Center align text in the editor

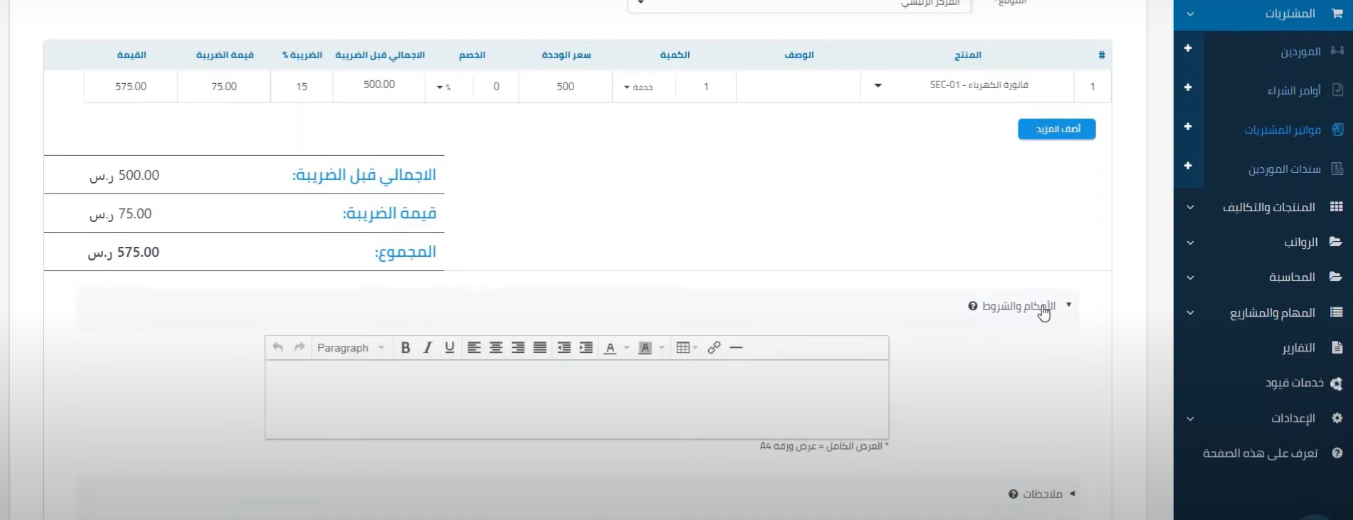coord(496,348)
